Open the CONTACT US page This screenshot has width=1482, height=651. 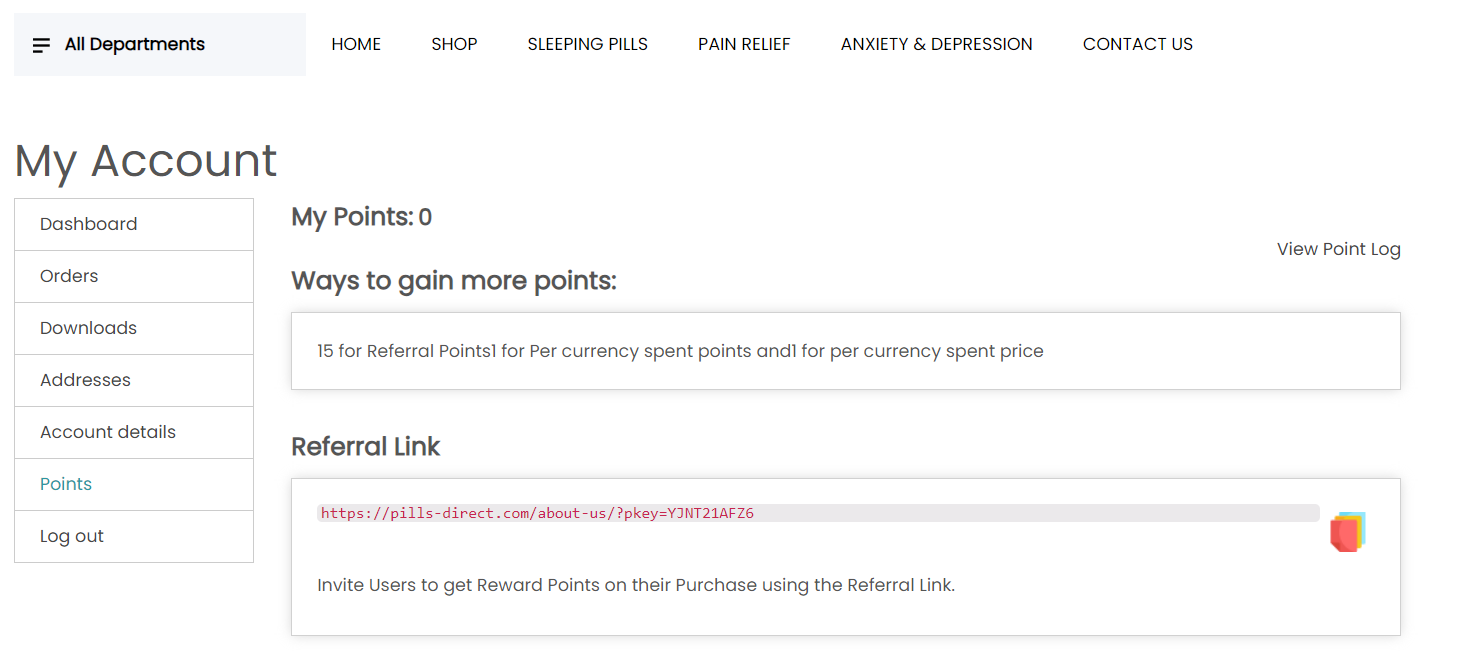pyautogui.click(x=1138, y=44)
